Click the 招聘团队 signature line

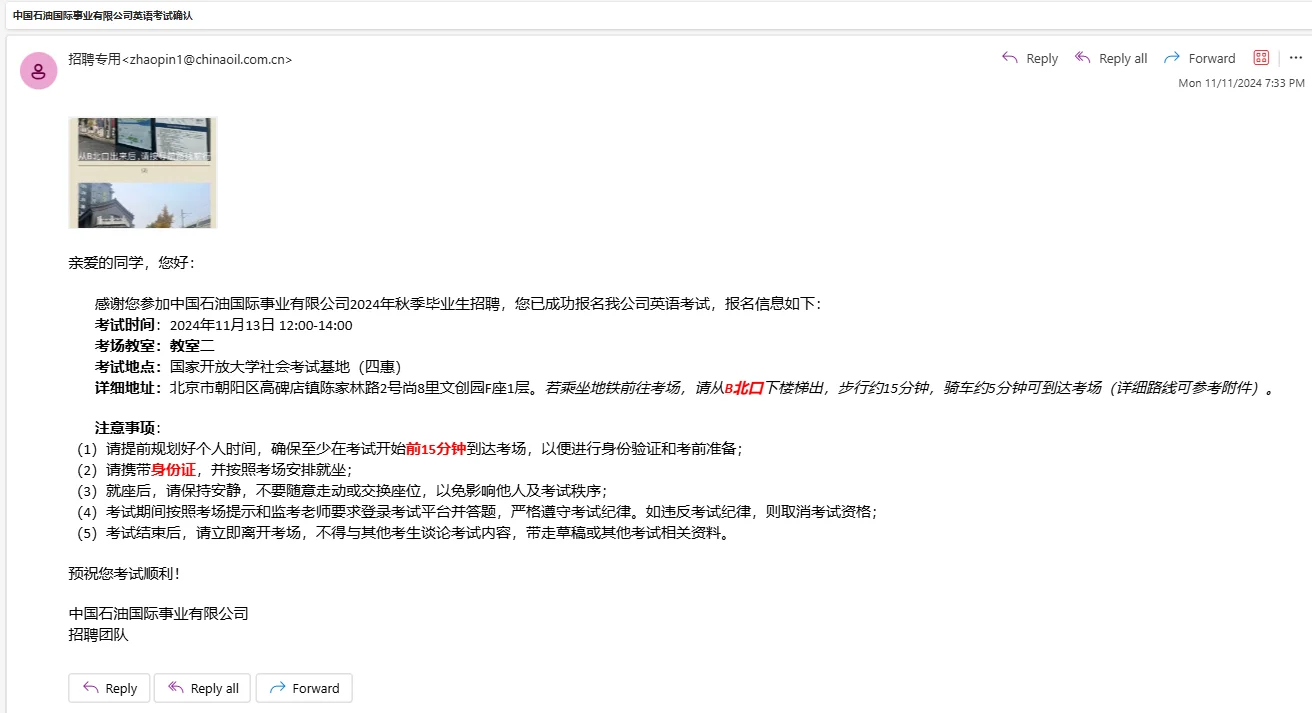click(x=98, y=634)
